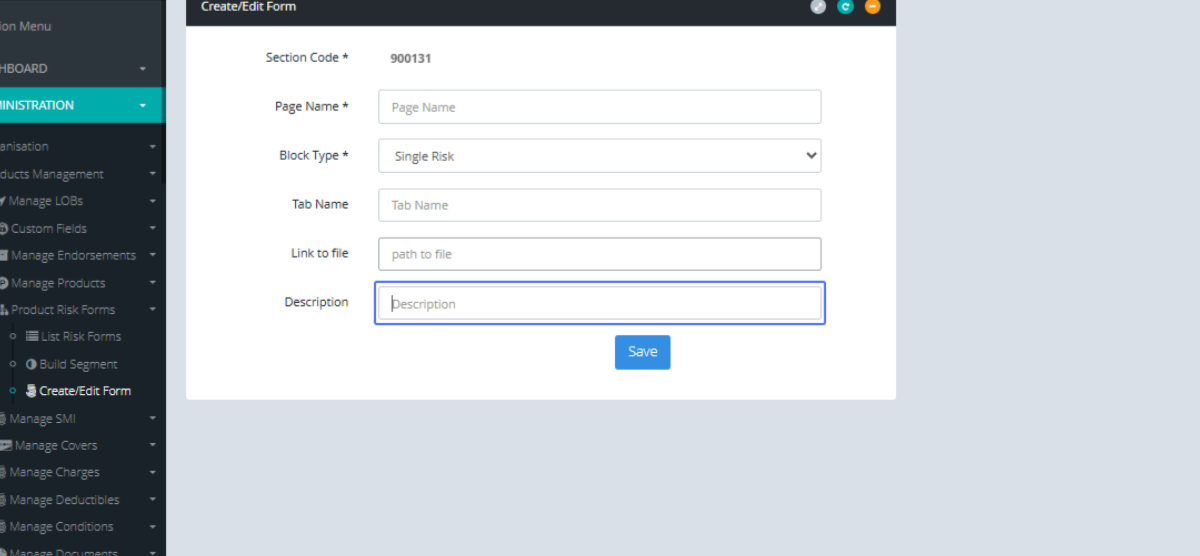The height and width of the screenshot is (556, 1200).
Task: Click the Manage Covers icon
Action: point(5,446)
